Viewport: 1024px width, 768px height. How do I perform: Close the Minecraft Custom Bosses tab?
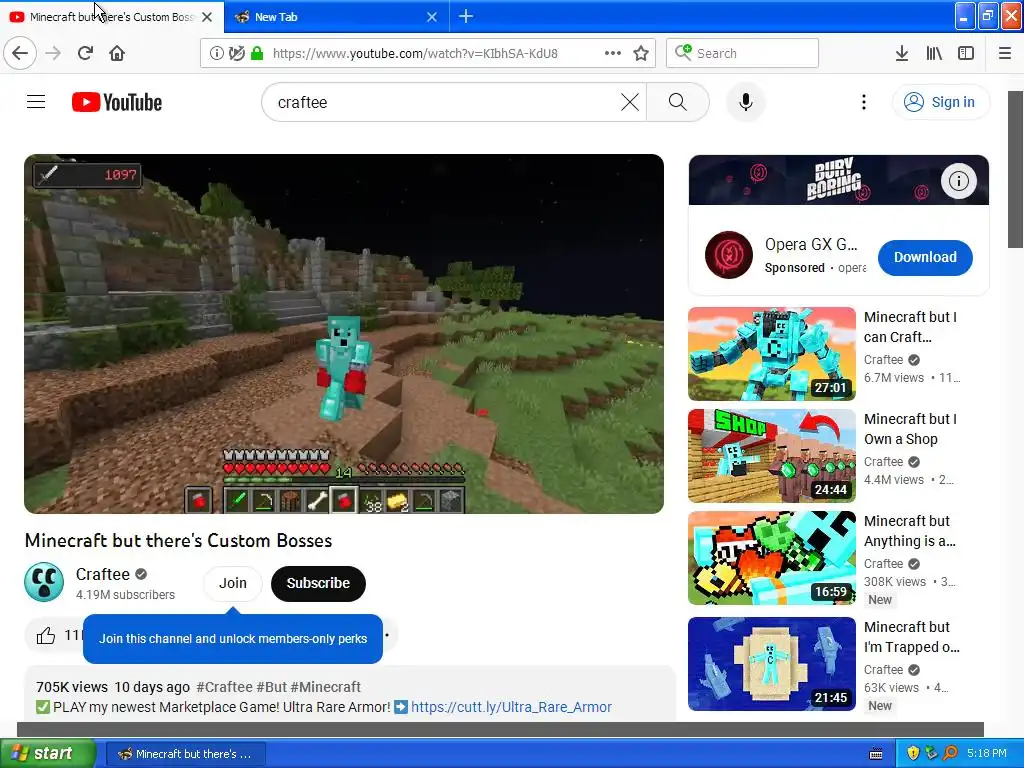[x=207, y=17]
